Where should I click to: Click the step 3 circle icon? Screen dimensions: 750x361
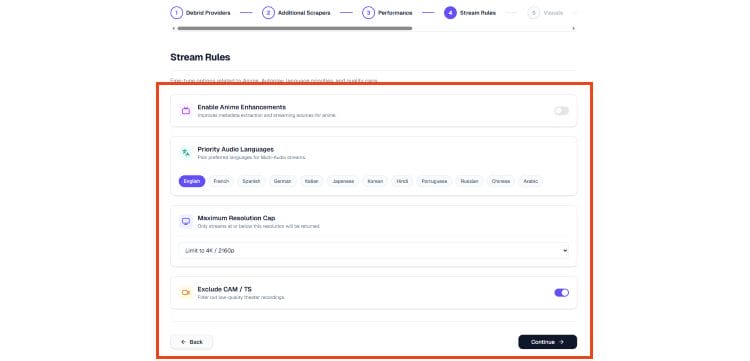click(x=368, y=13)
